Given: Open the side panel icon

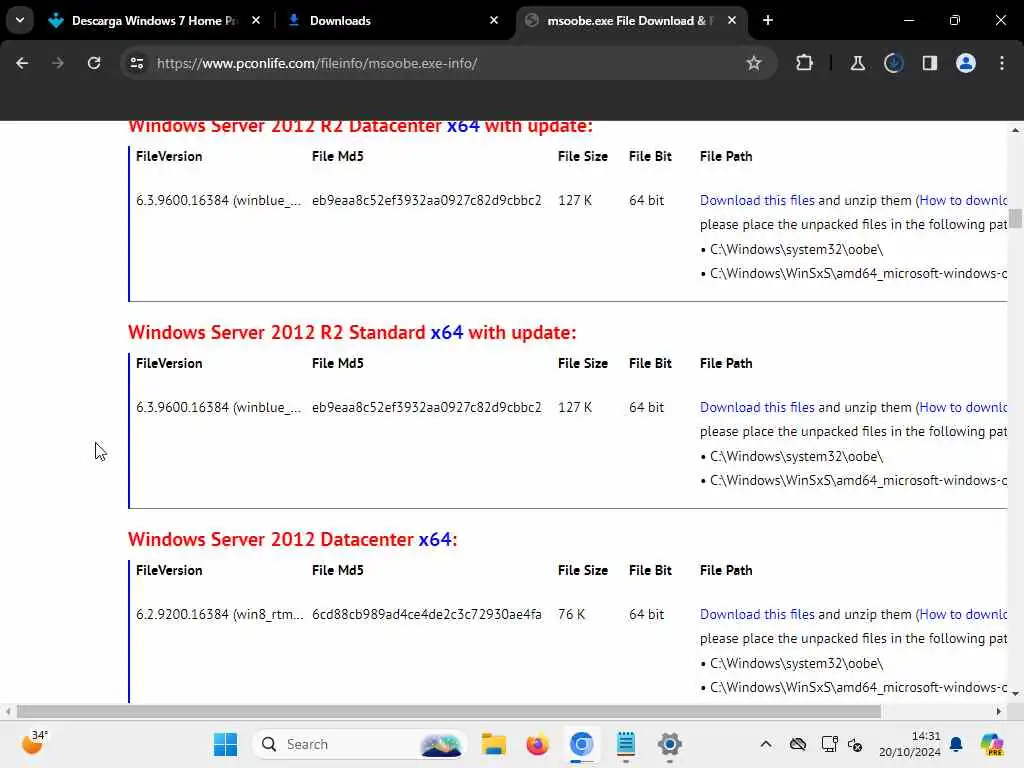Looking at the screenshot, I should [x=929, y=63].
